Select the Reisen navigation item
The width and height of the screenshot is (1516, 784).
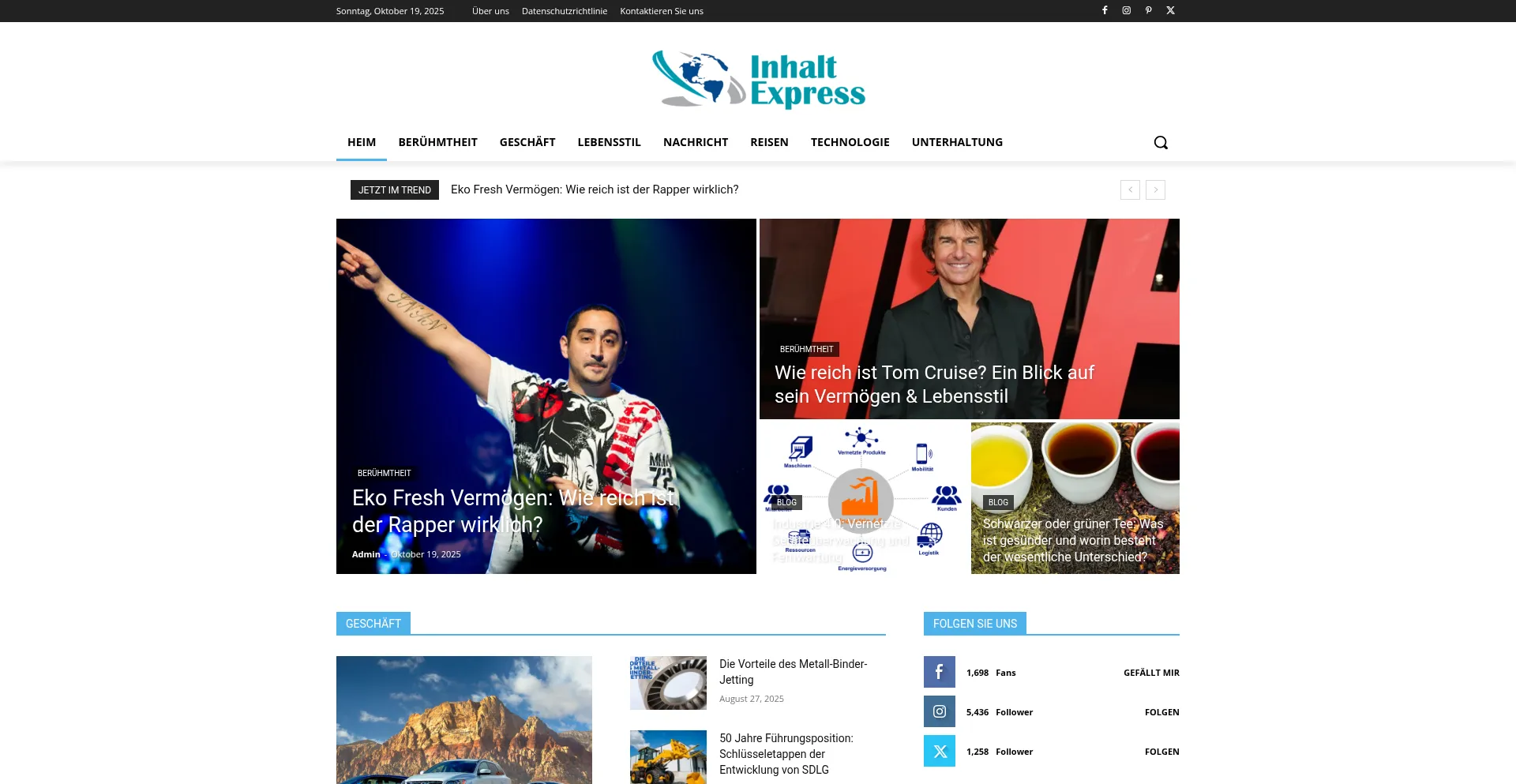click(769, 142)
